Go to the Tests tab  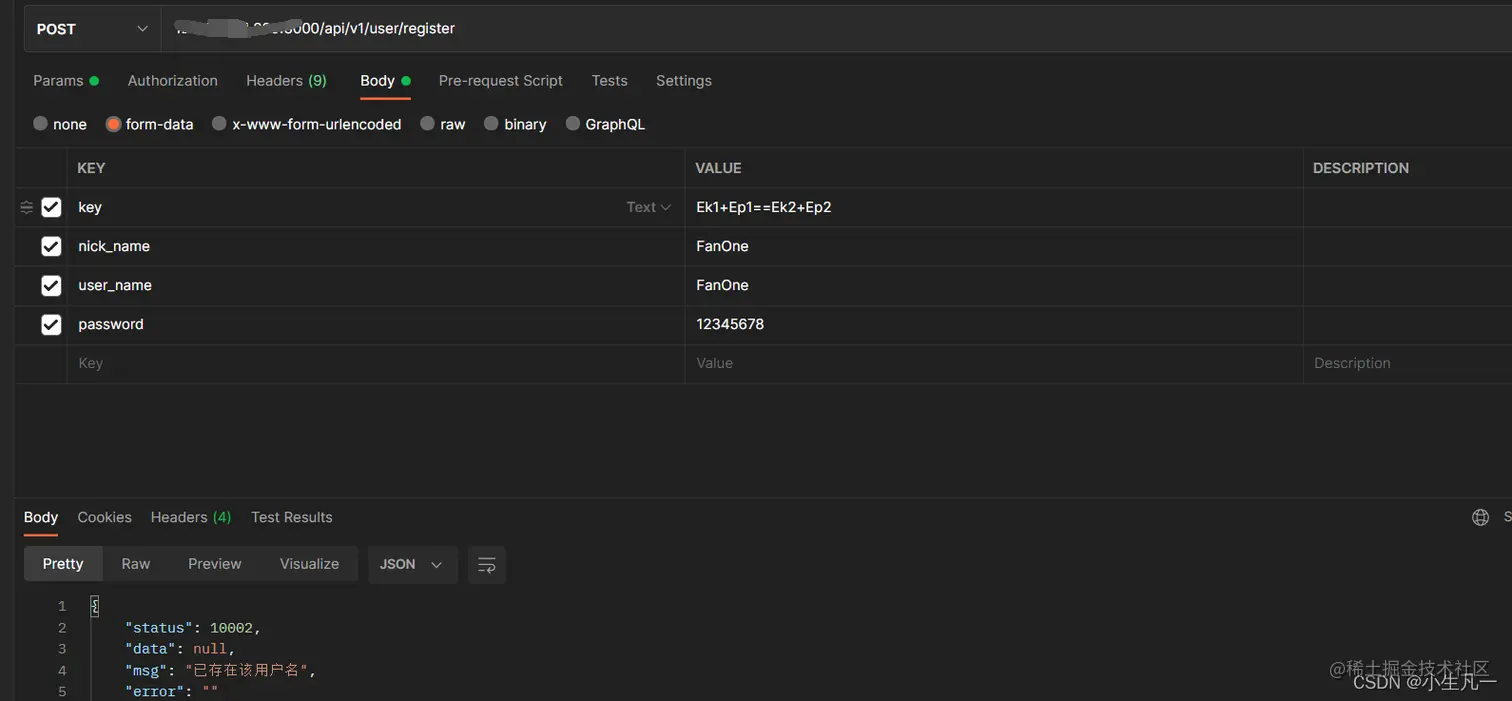609,81
